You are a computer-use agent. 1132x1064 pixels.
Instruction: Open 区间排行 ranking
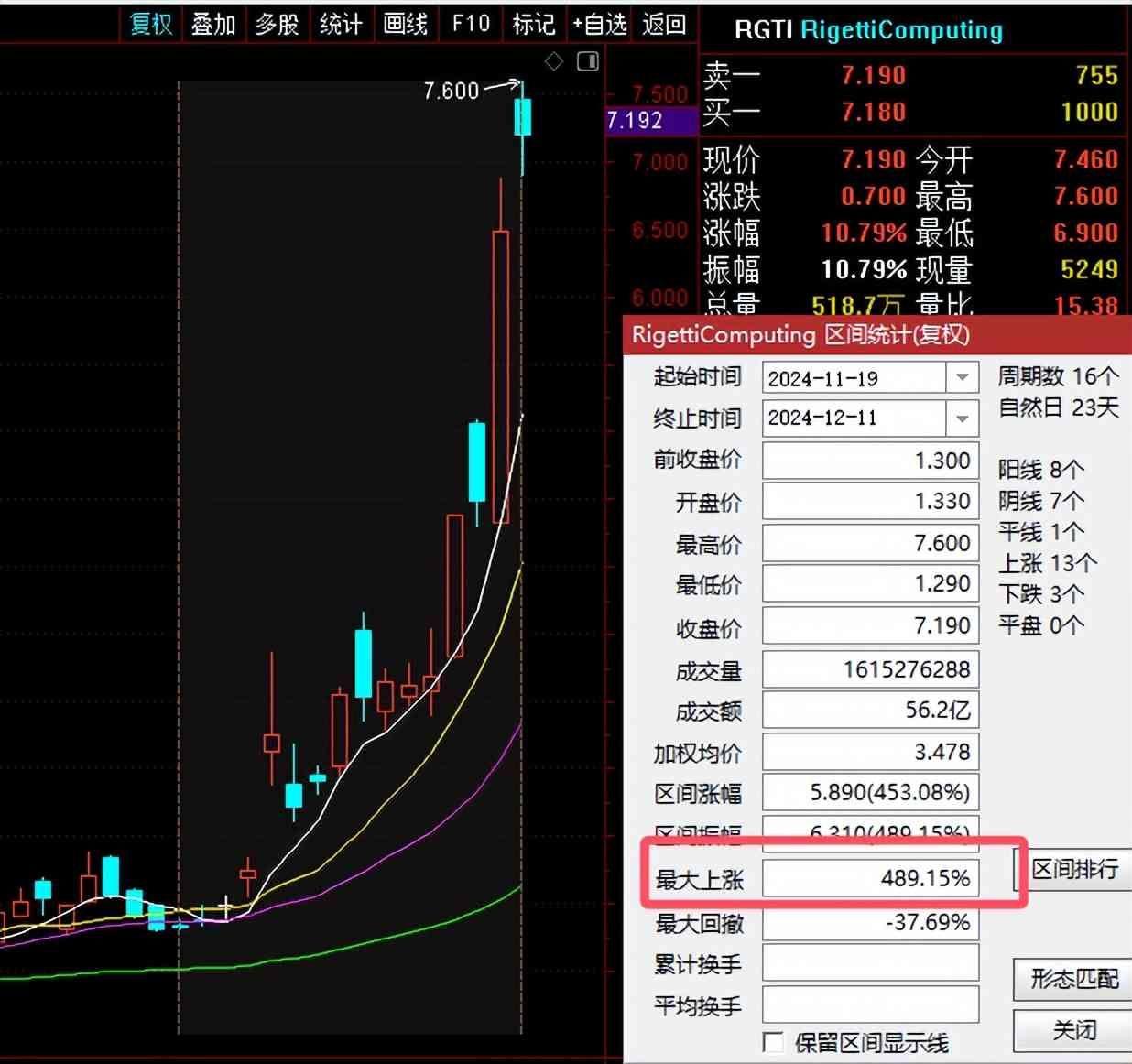1073,869
